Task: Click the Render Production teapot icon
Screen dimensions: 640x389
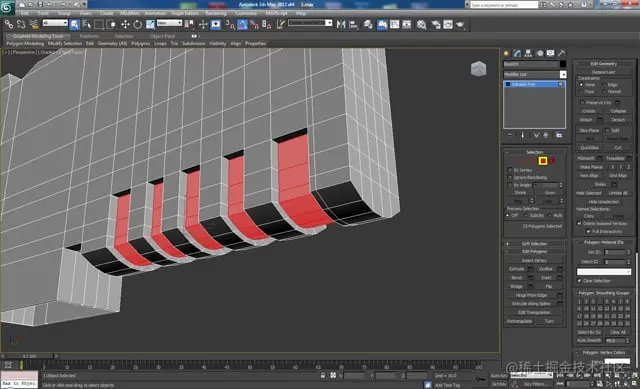Action: tap(460, 24)
